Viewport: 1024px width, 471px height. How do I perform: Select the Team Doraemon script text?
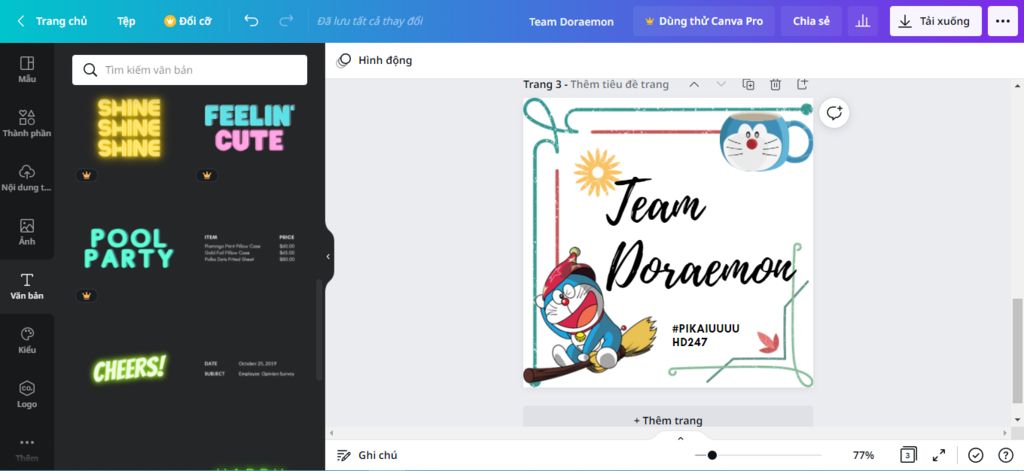[699, 235]
